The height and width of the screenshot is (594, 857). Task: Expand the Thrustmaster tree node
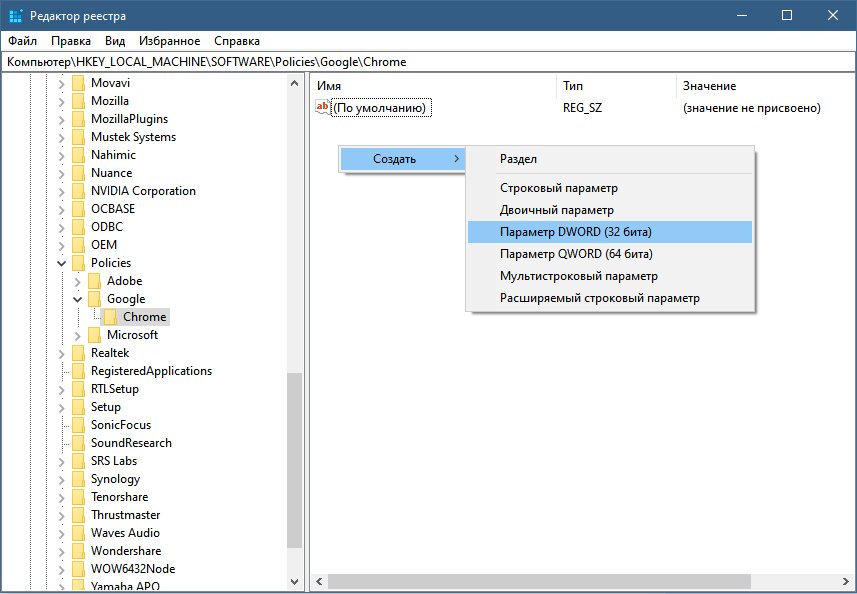click(61, 516)
